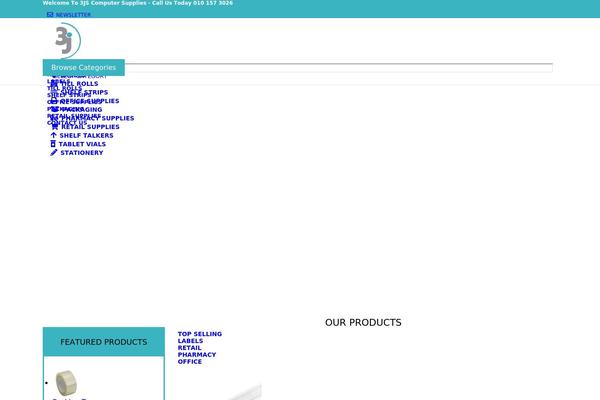Click the Our Products heading
The width and height of the screenshot is (600, 400).
pyautogui.click(x=363, y=323)
